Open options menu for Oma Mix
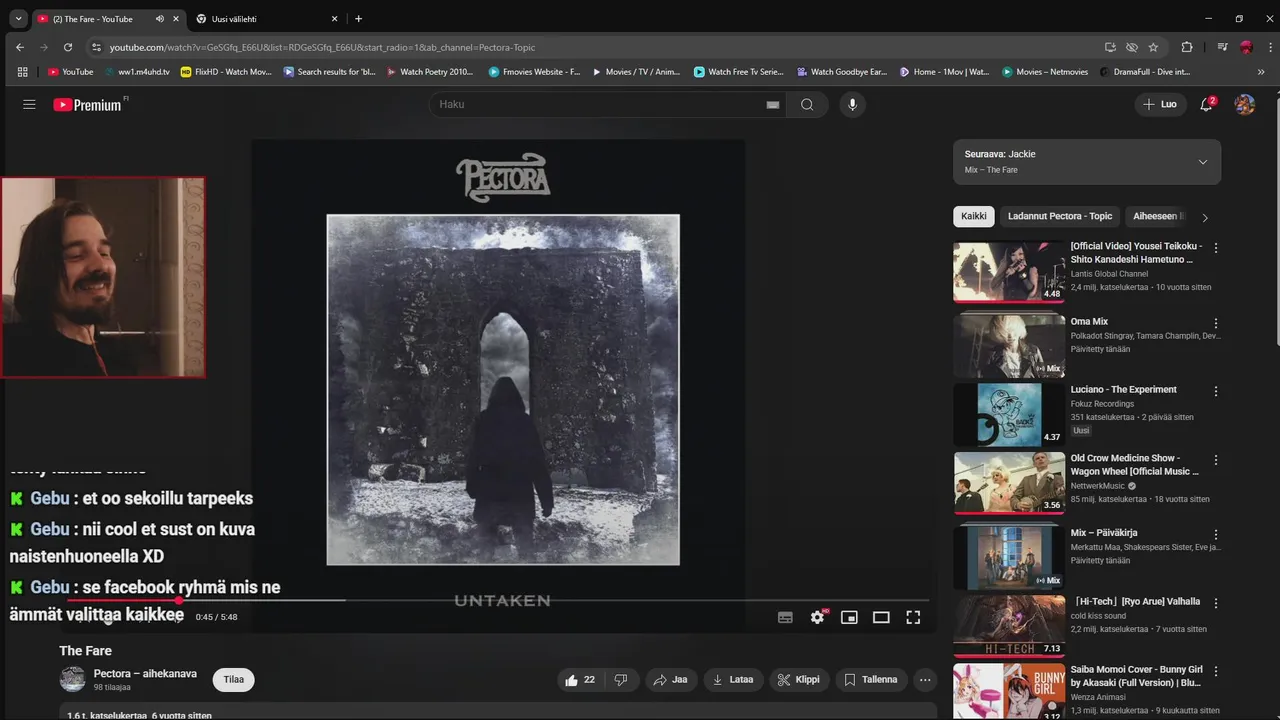The height and width of the screenshot is (720, 1280). coord(1216,324)
